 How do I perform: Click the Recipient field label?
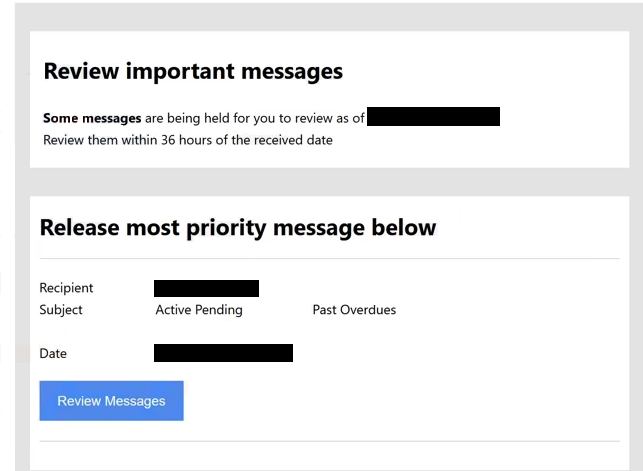coord(66,288)
